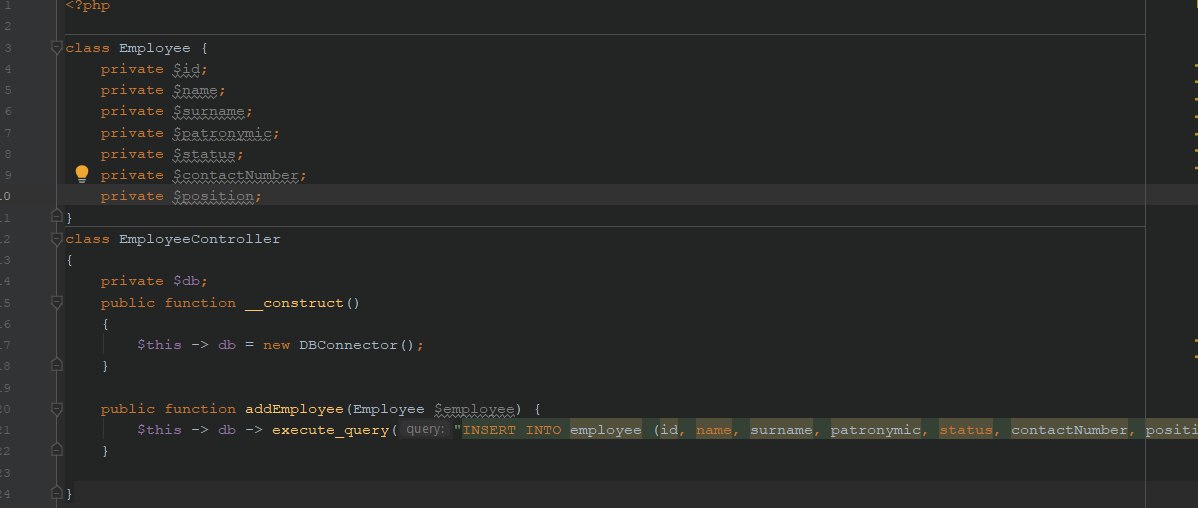Click the __construct method name
This screenshot has height=508, width=1198.
pos(294,303)
